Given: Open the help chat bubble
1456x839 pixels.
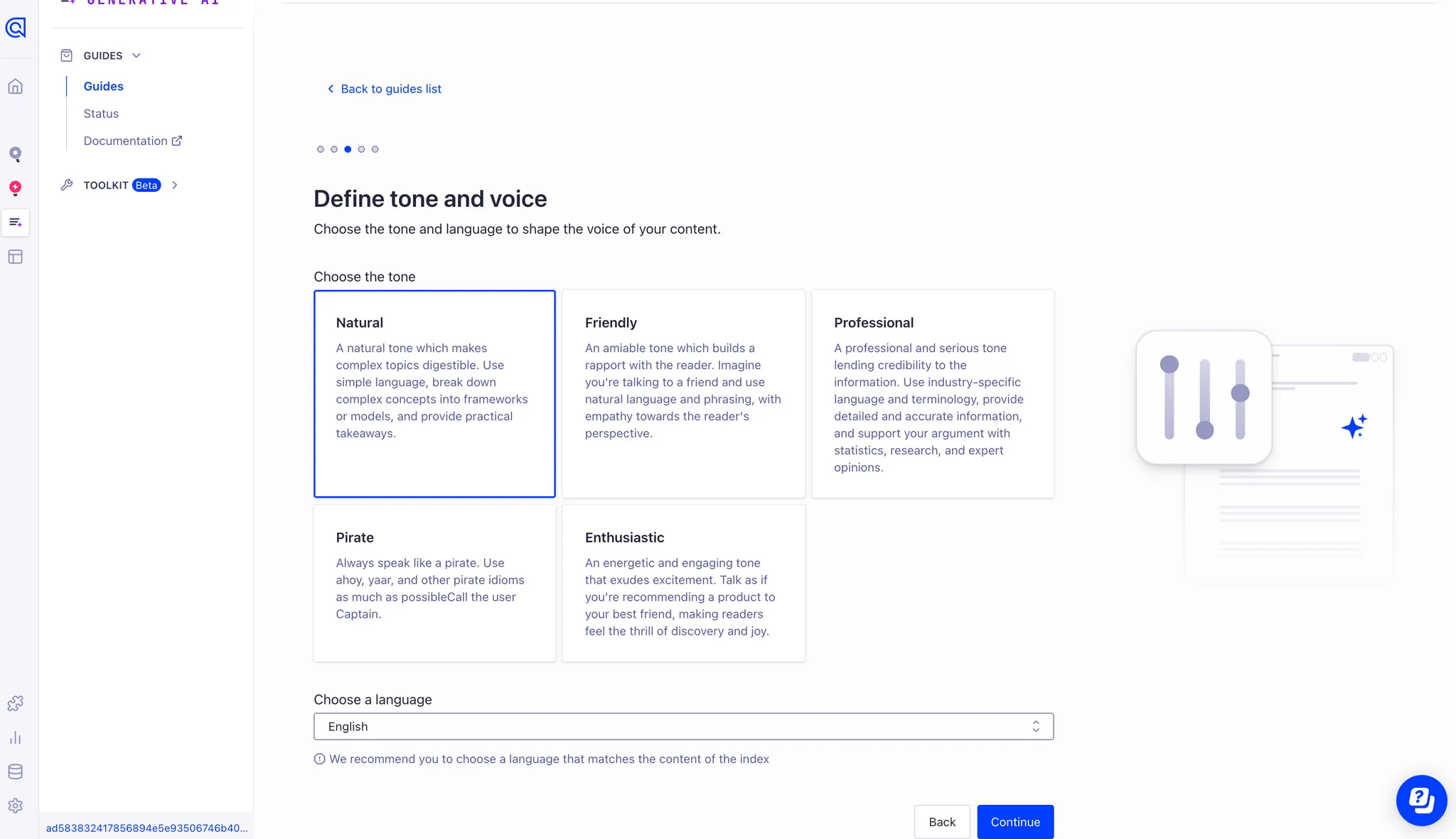Looking at the screenshot, I should pyautogui.click(x=1421, y=800).
